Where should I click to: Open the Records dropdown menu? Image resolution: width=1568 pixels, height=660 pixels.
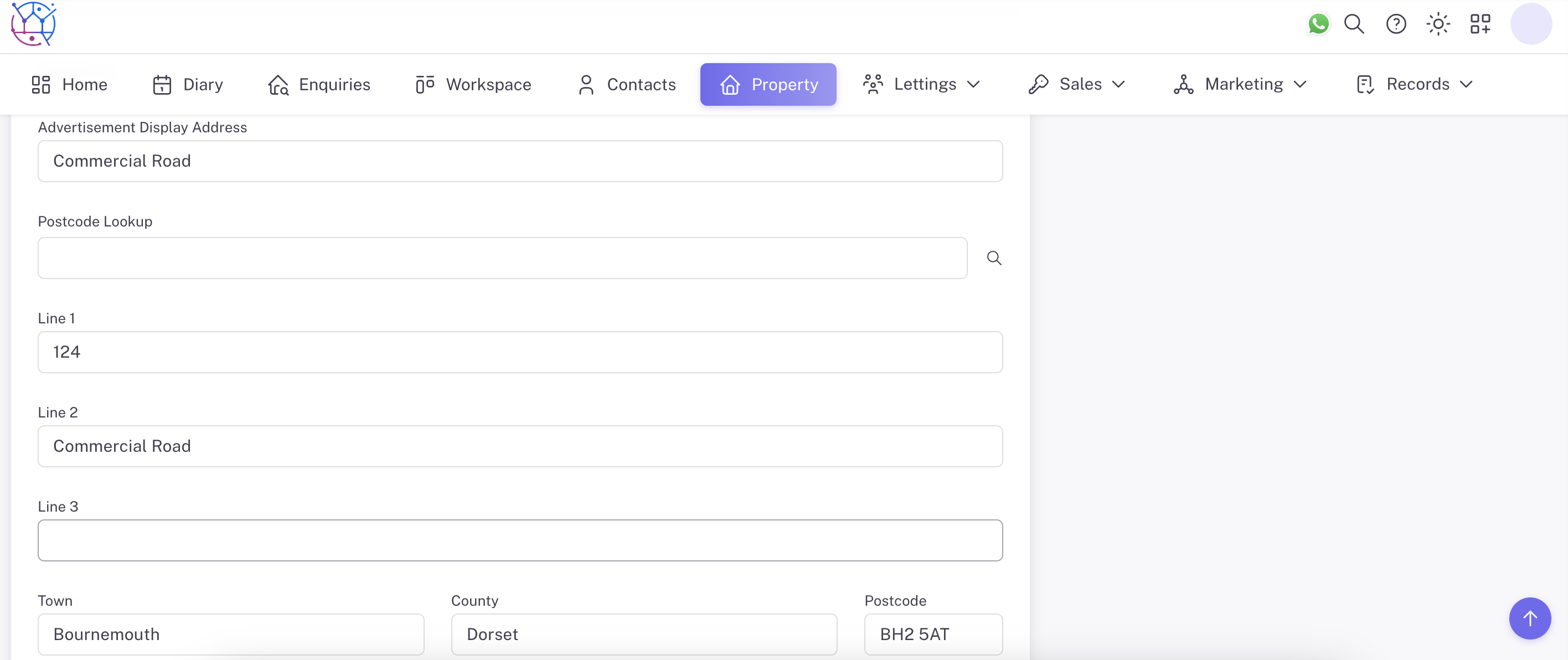(1414, 84)
